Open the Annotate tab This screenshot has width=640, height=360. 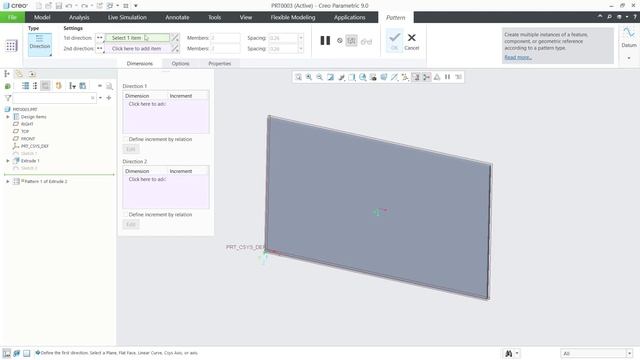click(177, 17)
